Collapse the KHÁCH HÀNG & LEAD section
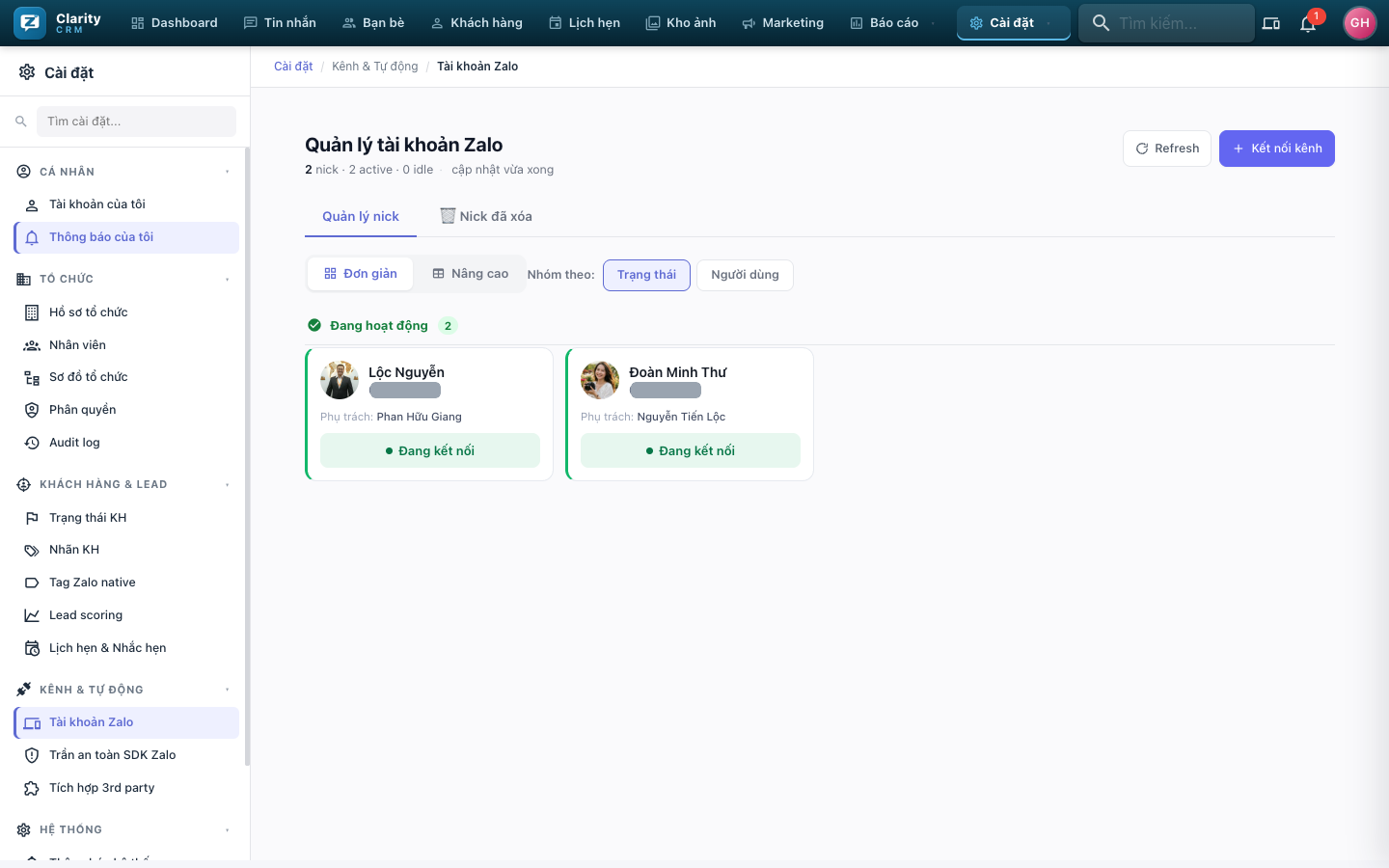Screen dimensions: 1389x868 tap(228, 484)
